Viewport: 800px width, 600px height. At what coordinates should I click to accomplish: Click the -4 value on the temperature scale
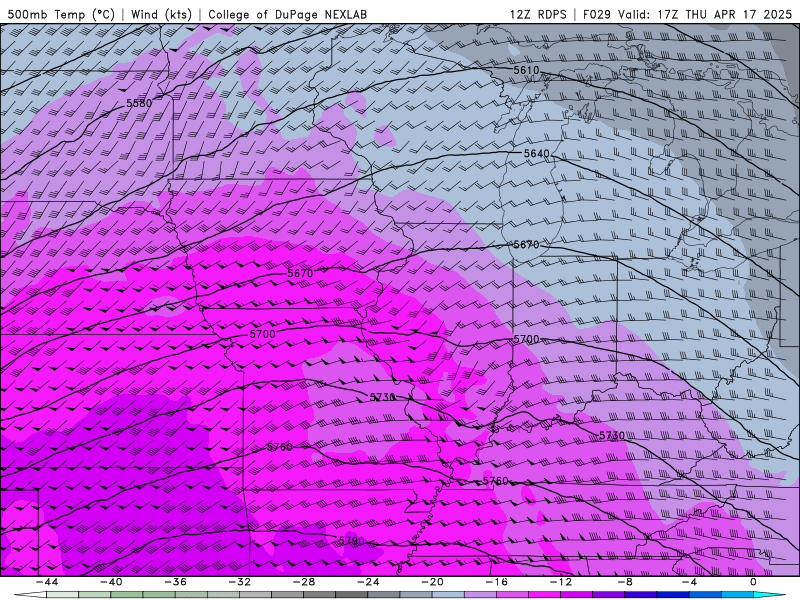point(689,582)
